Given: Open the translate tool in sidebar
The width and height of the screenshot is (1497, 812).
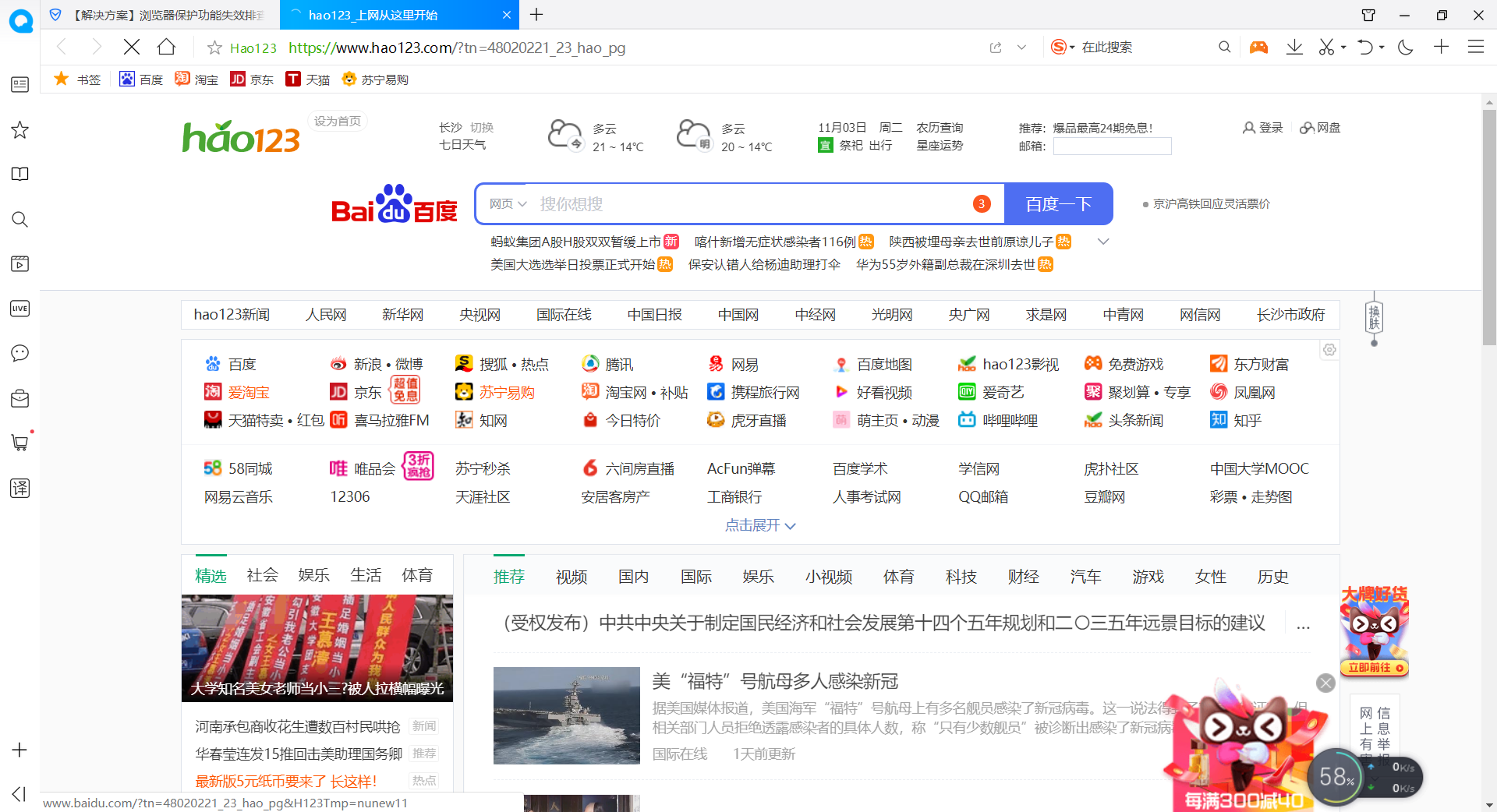Looking at the screenshot, I should (20, 488).
